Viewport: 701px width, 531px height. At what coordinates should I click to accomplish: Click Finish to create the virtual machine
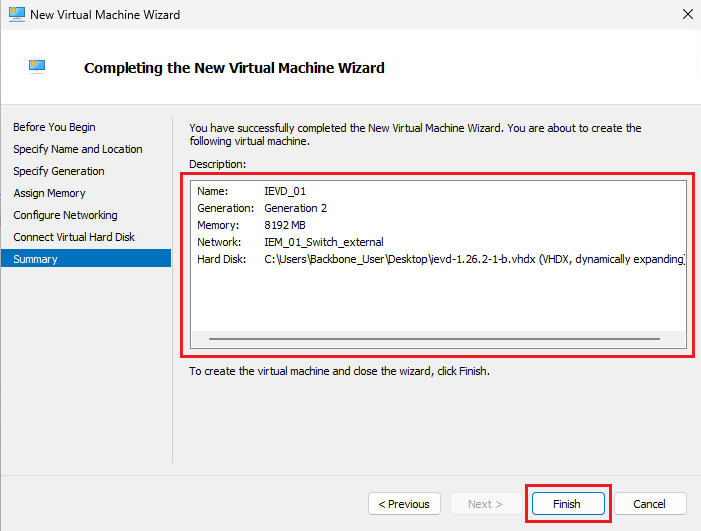pos(567,504)
